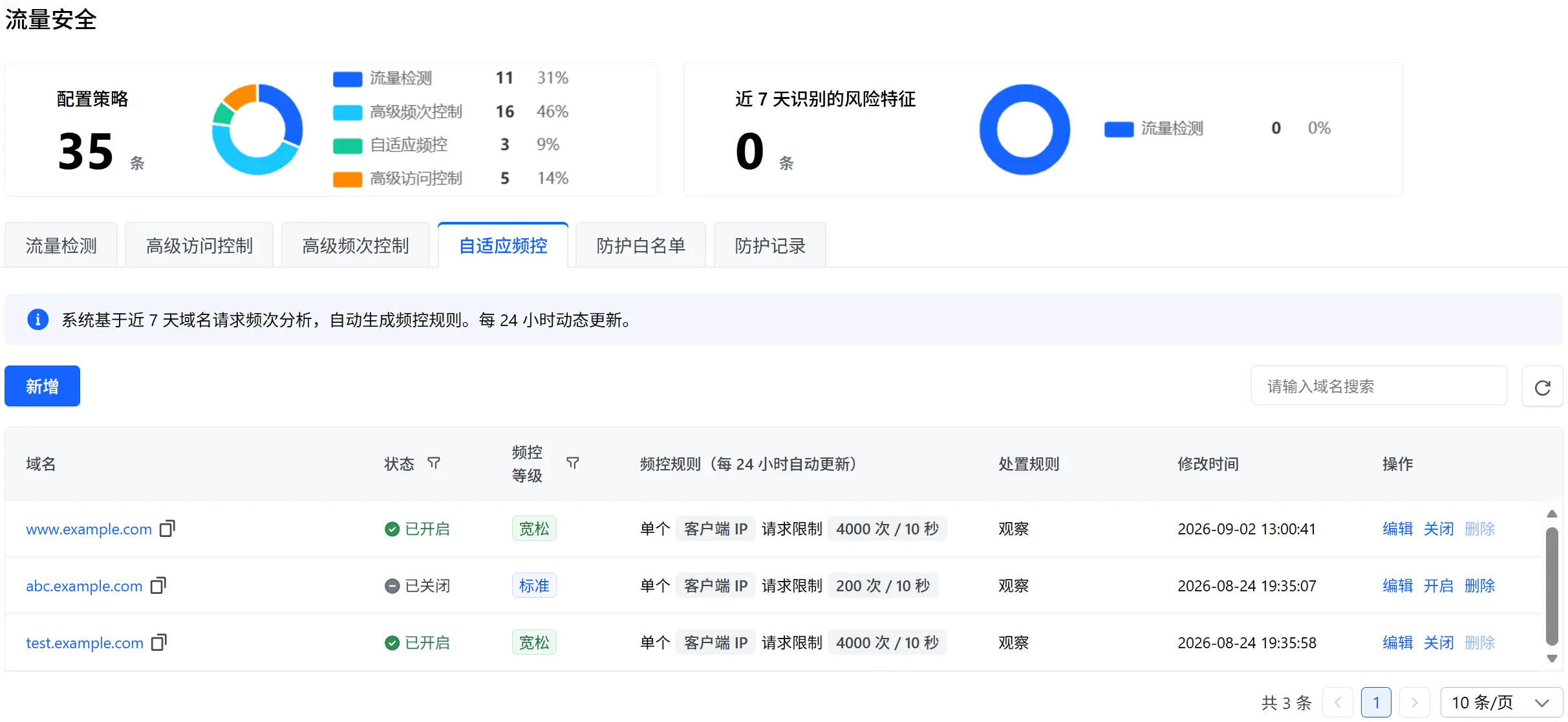Copy the test.example.com domain
The image size is (1568, 722).
pyautogui.click(x=159, y=642)
